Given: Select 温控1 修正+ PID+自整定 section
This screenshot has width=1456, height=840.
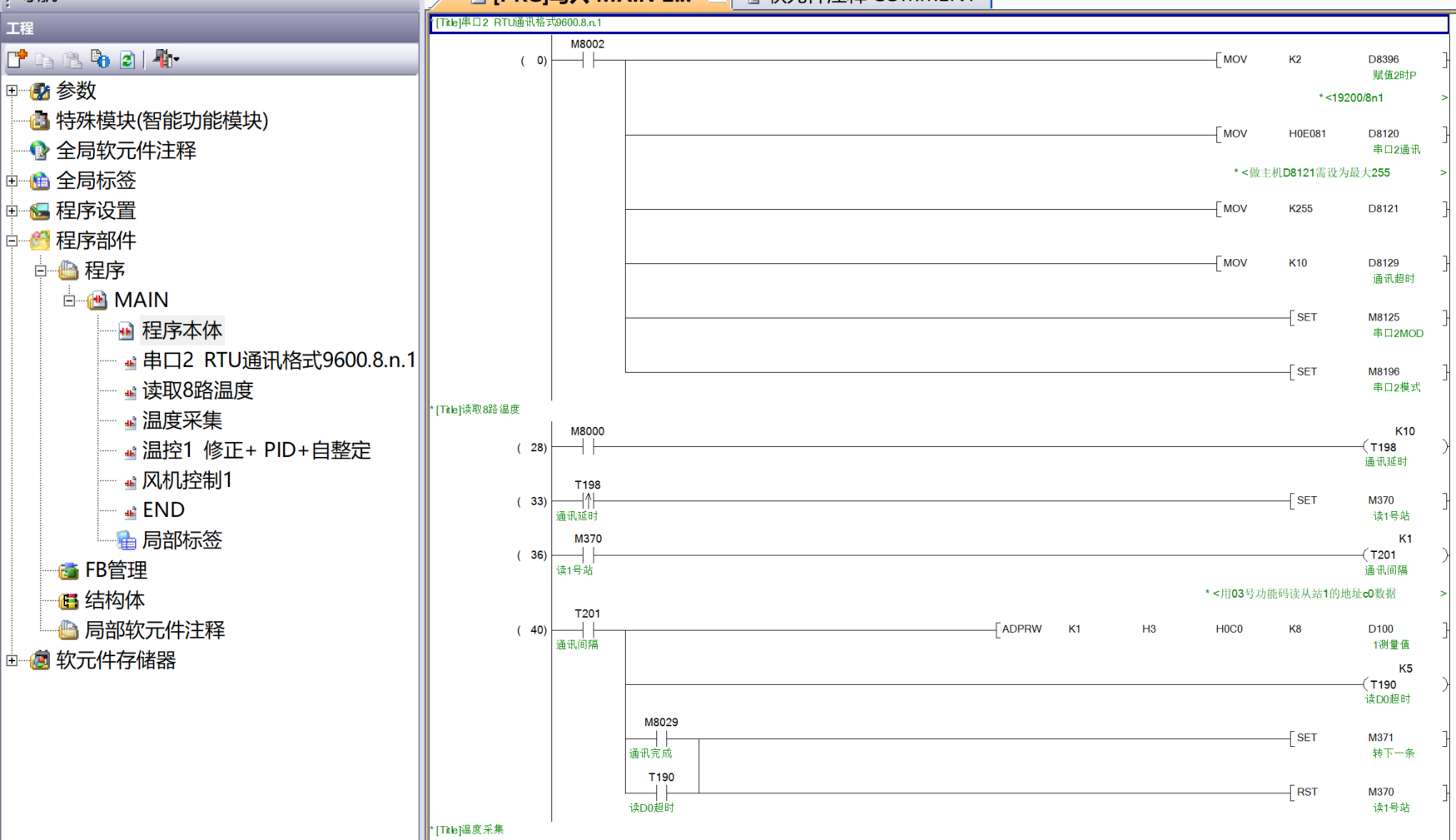Looking at the screenshot, I should 256,450.
